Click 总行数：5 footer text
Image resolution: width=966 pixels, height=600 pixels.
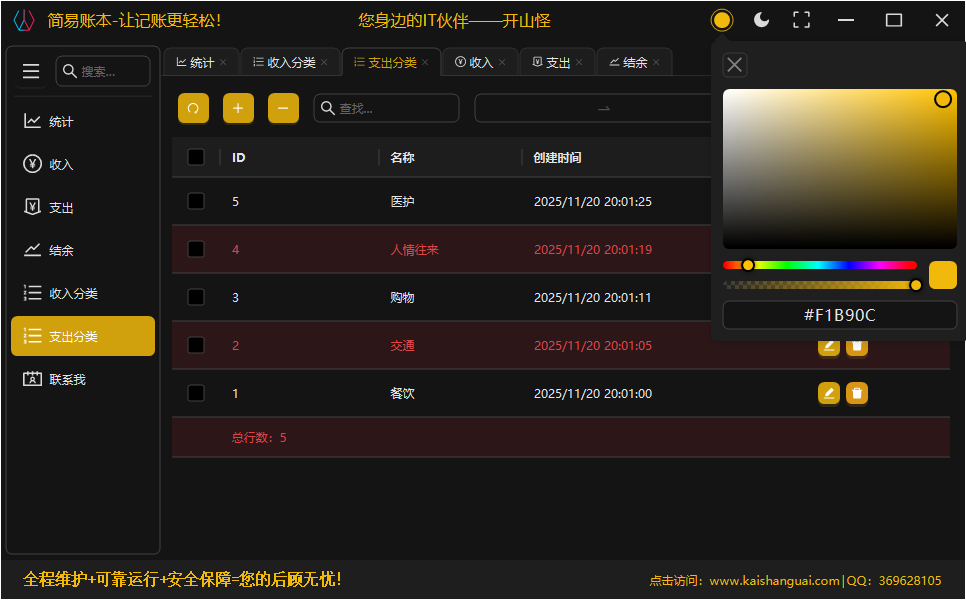pyautogui.click(x=259, y=437)
